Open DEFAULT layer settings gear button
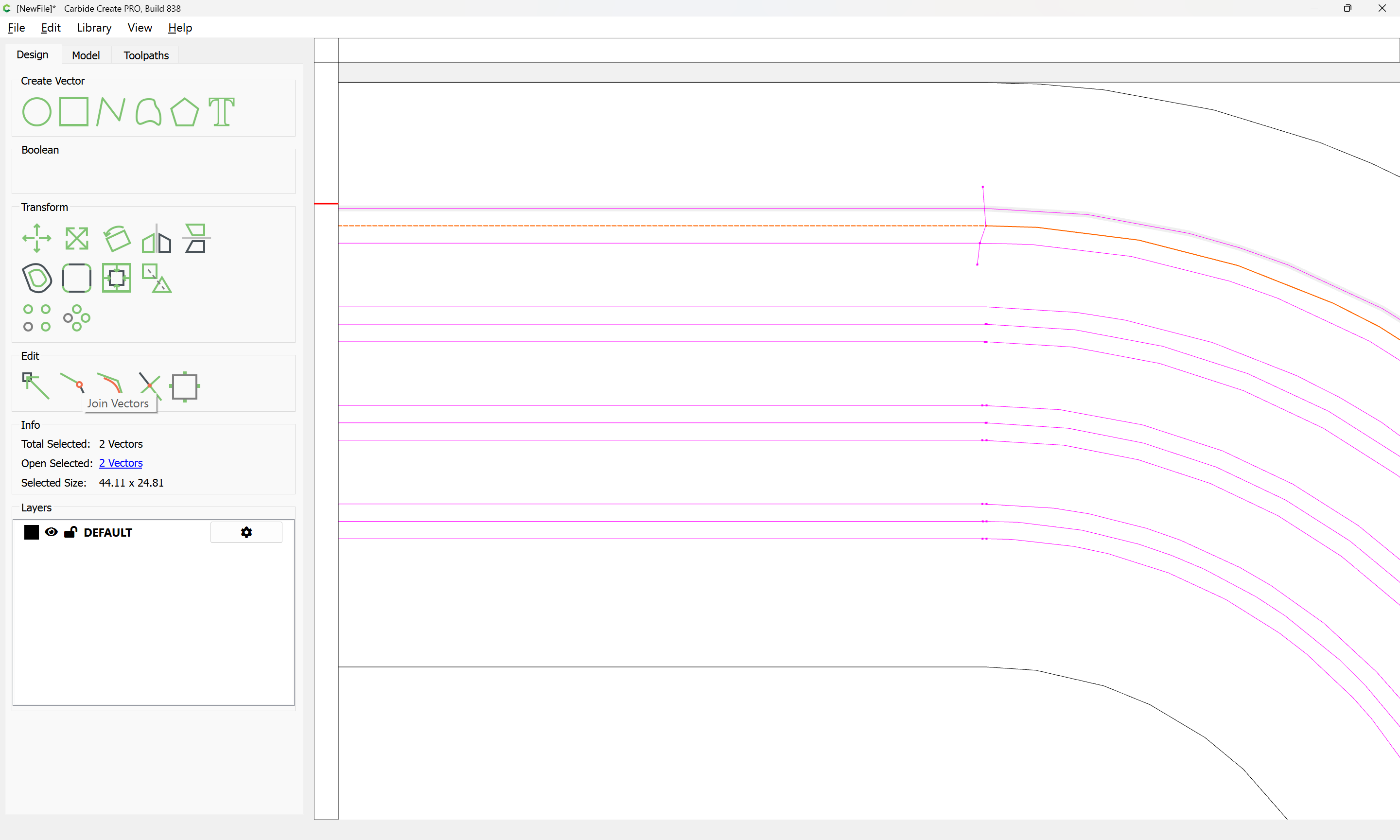The image size is (1400, 840). (246, 532)
